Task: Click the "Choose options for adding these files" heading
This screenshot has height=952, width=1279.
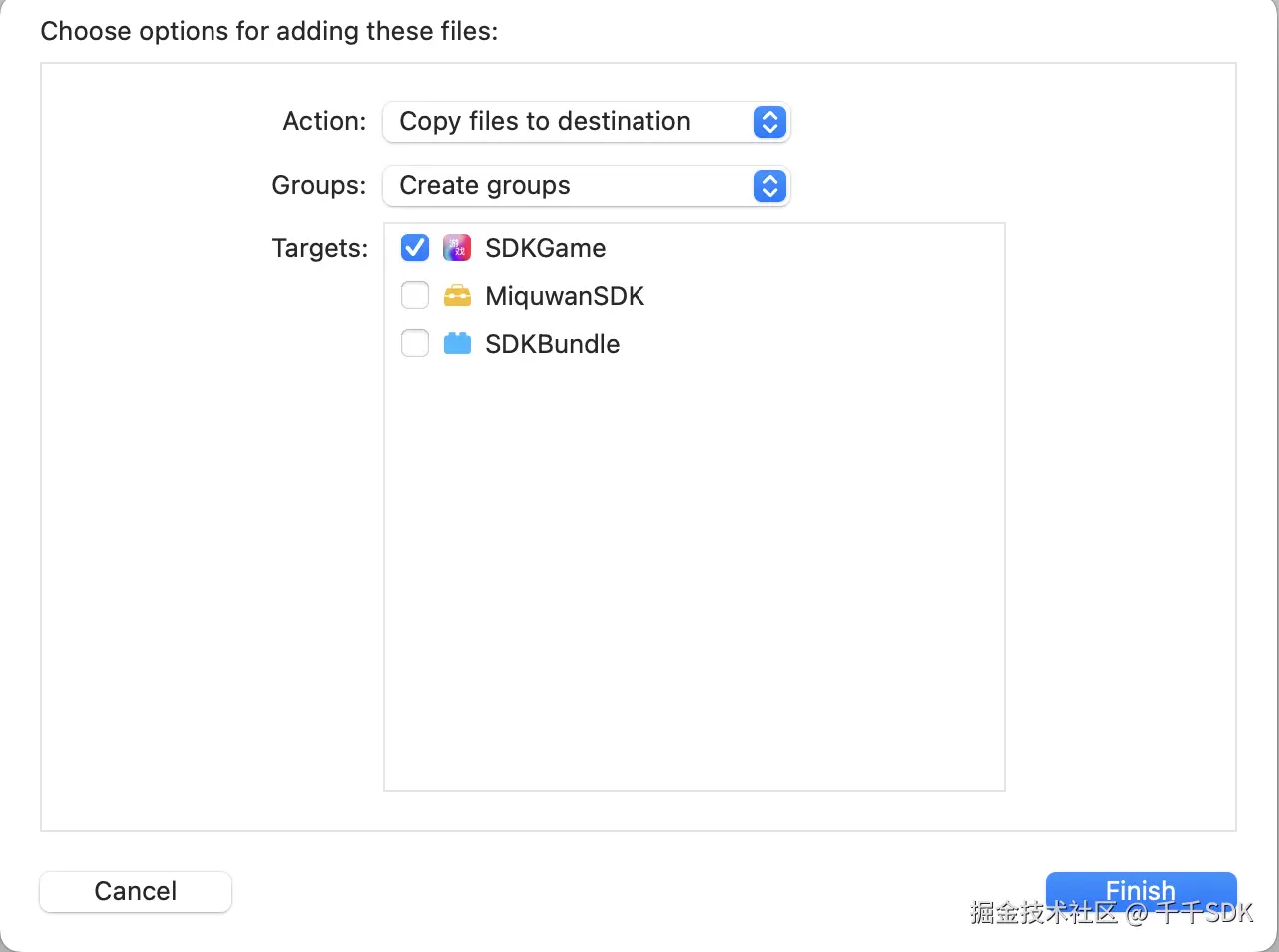Action: (268, 31)
